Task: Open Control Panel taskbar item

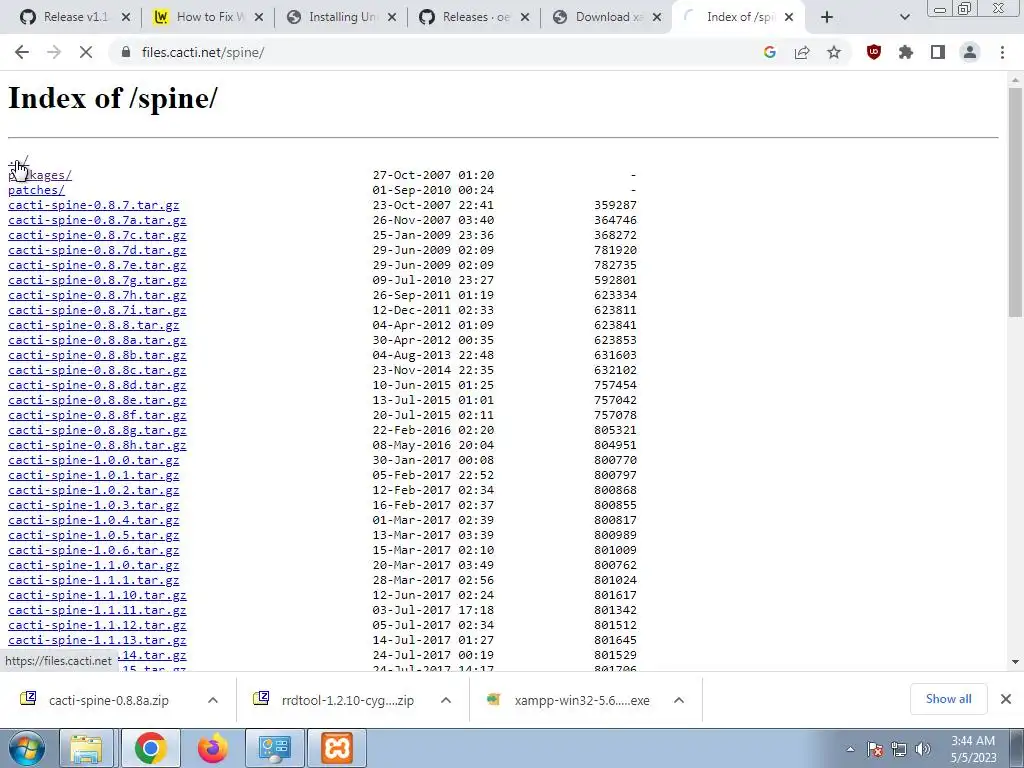Action: click(274, 748)
